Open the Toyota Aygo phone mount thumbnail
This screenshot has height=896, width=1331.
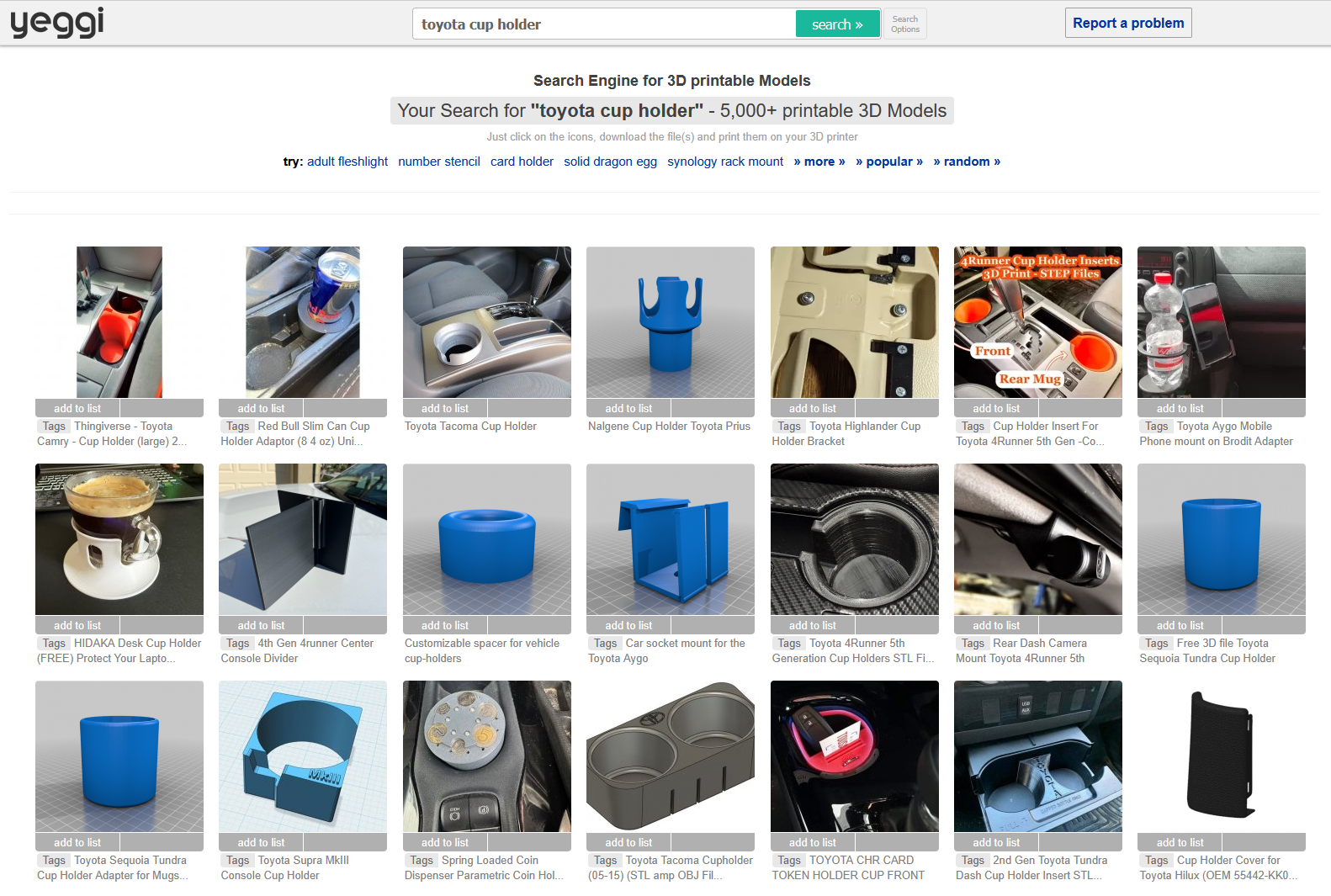tap(1222, 322)
